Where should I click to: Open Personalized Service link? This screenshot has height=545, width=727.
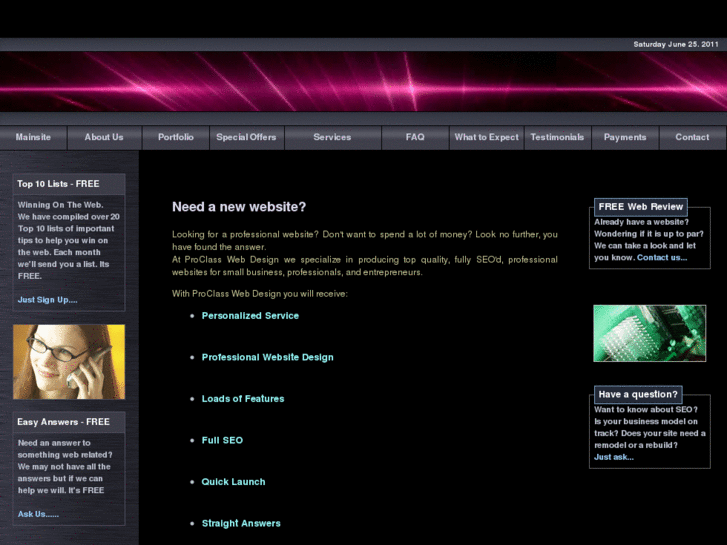[250, 316]
